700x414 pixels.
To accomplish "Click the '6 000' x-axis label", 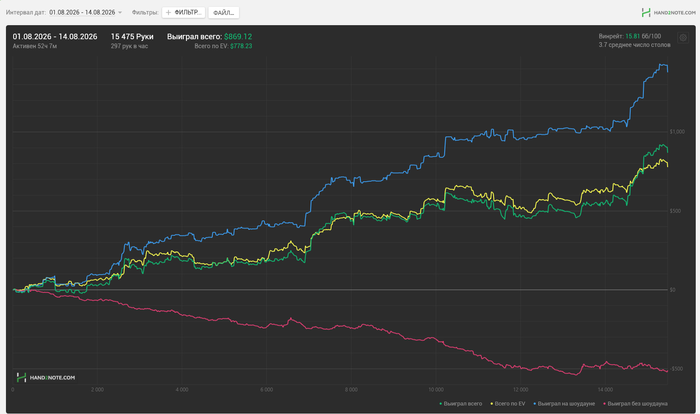I will point(267,390).
